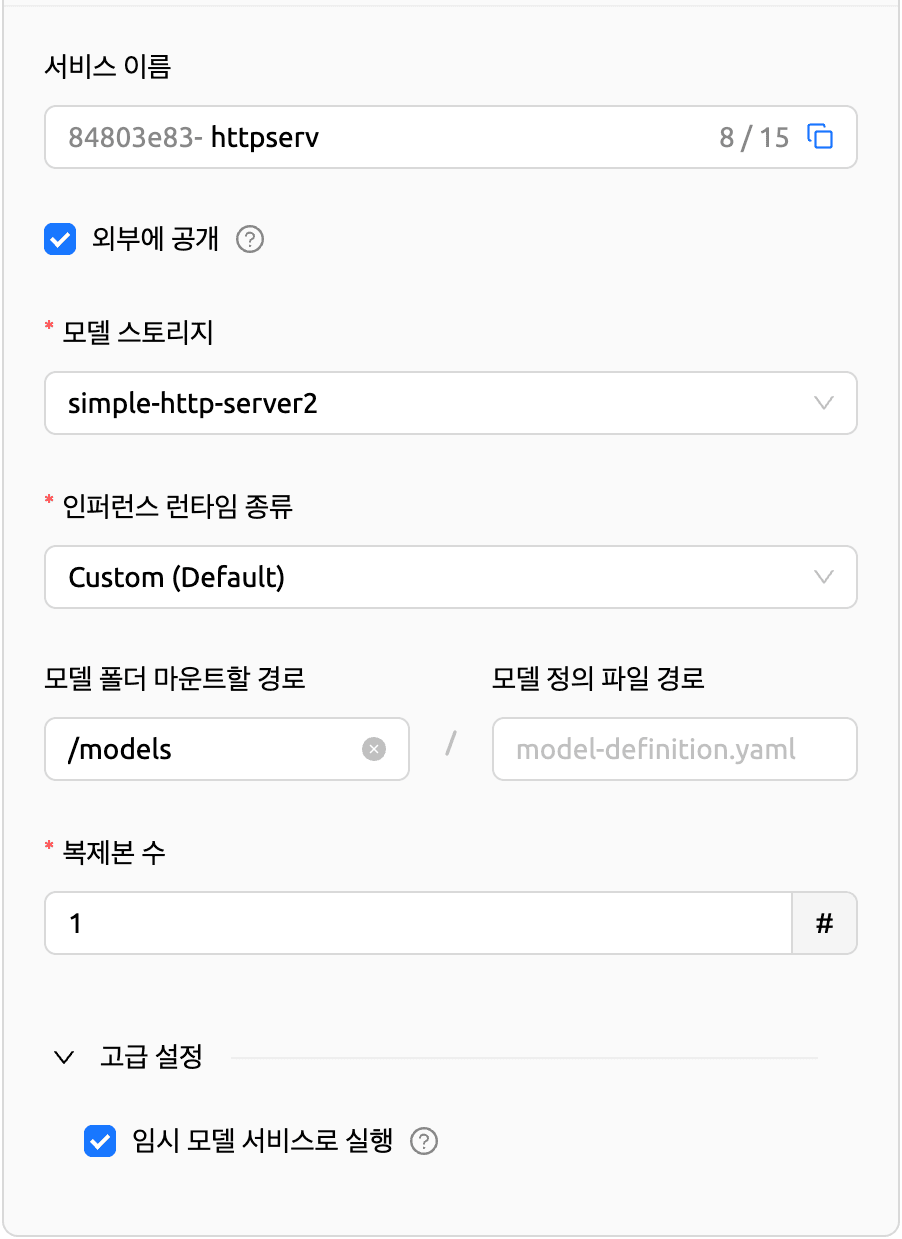Click the 84803e83- service name prefix
The image size is (902, 1239).
pos(136,137)
